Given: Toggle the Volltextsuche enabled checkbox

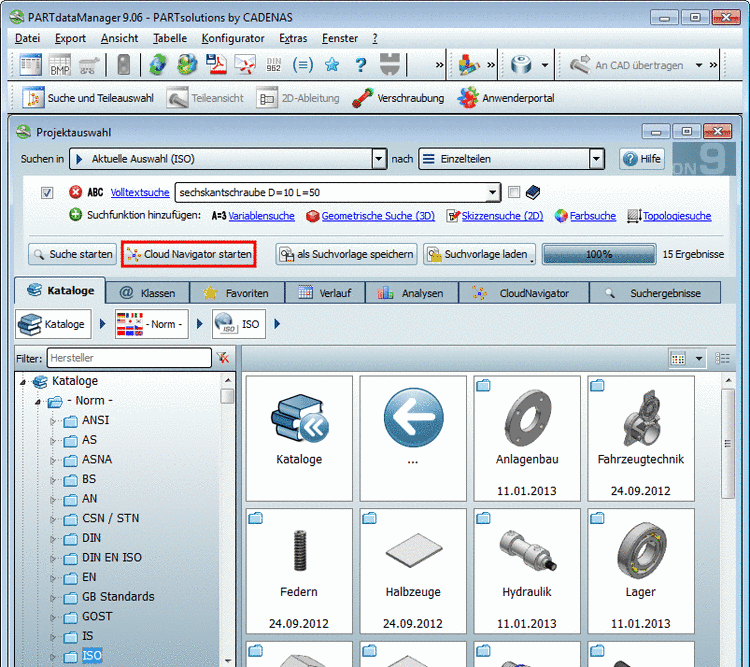Looking at the screenshot, I should click(x=47, y=192).
